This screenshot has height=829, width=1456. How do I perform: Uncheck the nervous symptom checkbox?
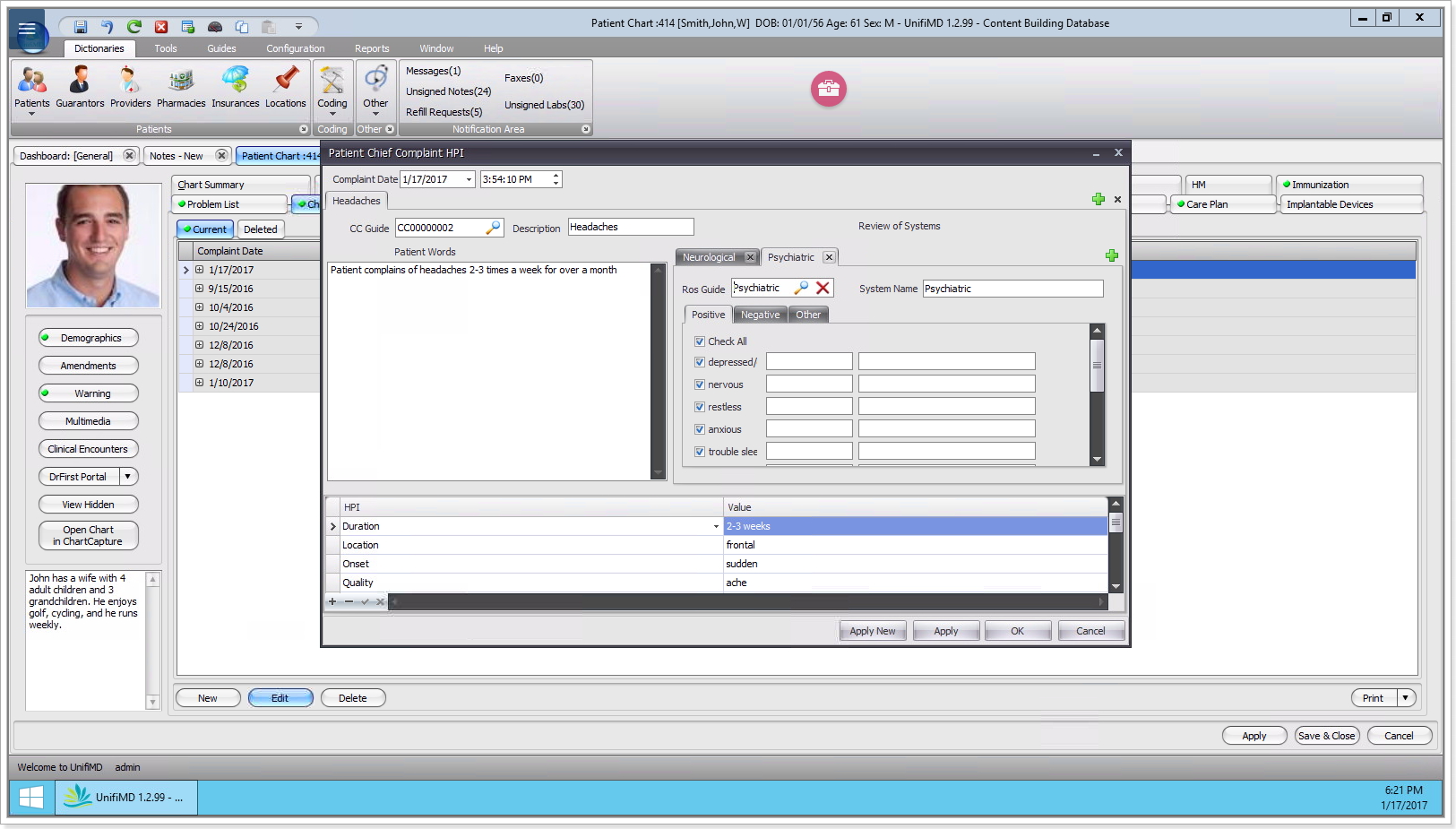click(x=700, y=384)
